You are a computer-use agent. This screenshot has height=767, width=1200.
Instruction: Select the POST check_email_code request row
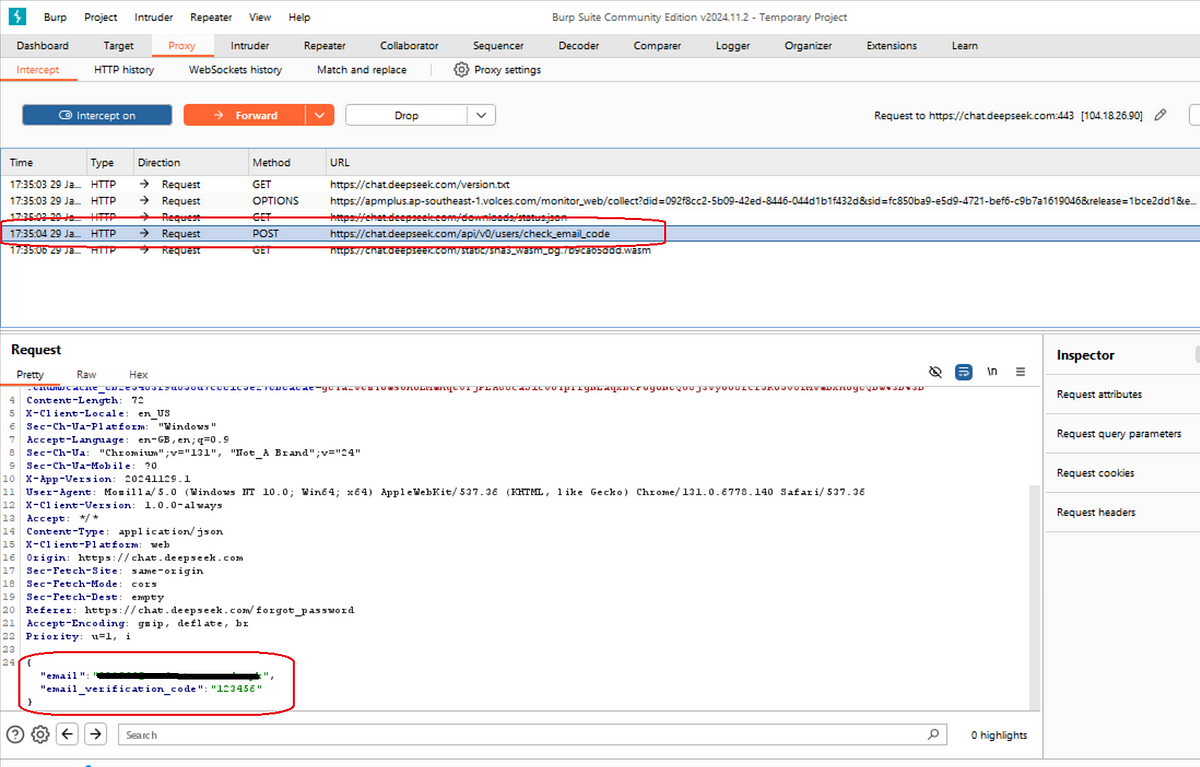tap(600, 233)
